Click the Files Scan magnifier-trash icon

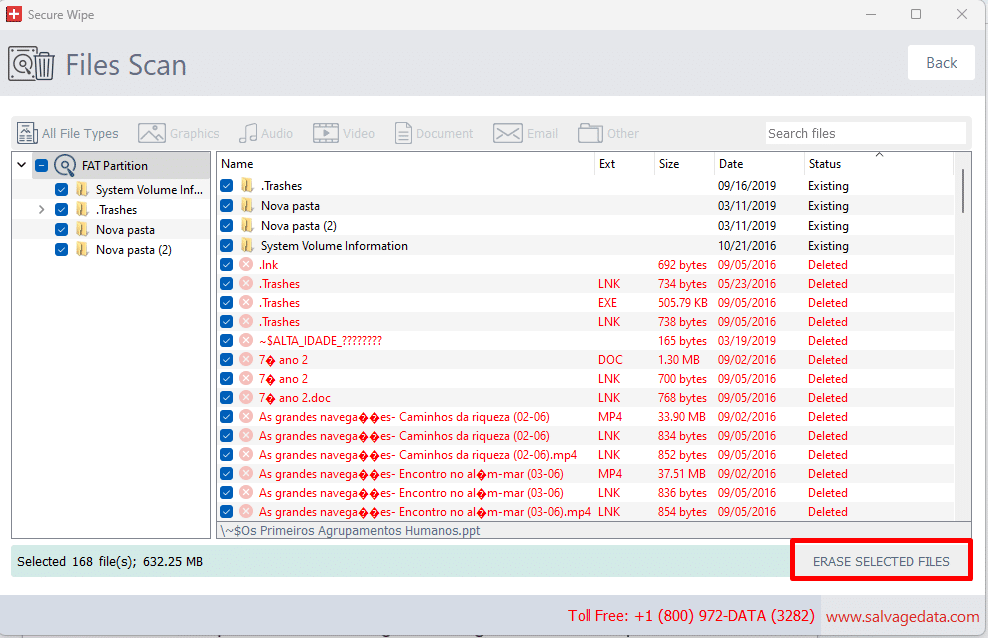[31, 64]
